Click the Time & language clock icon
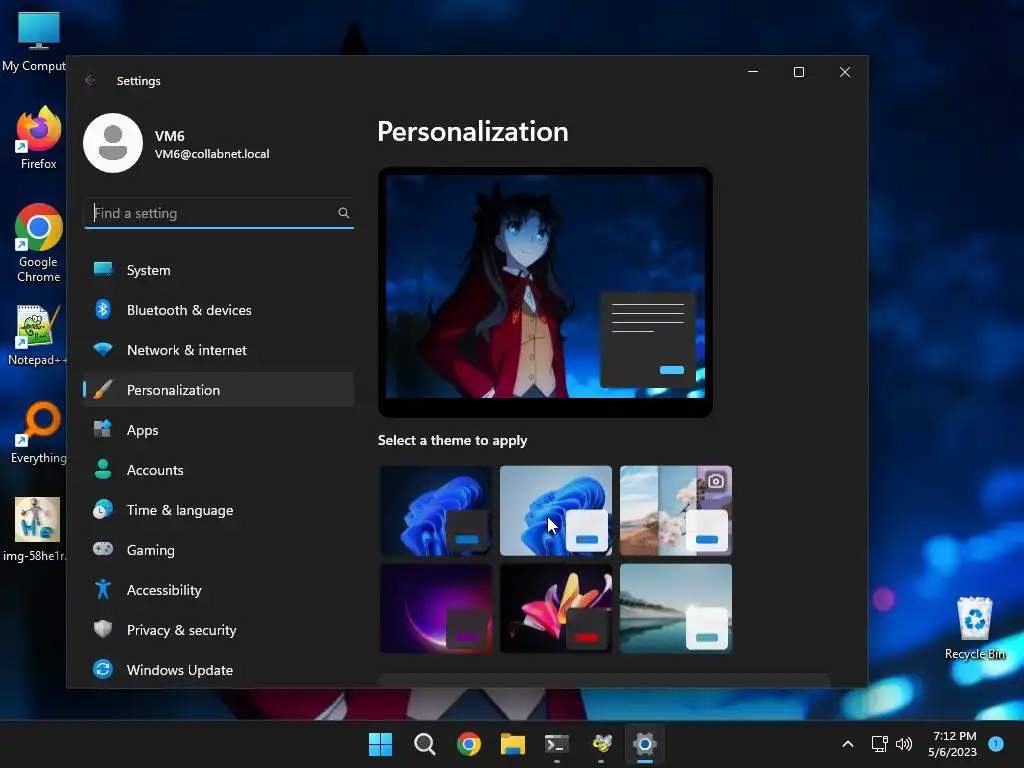This screenshot has height=768, width=1024. tap(103, 509)
